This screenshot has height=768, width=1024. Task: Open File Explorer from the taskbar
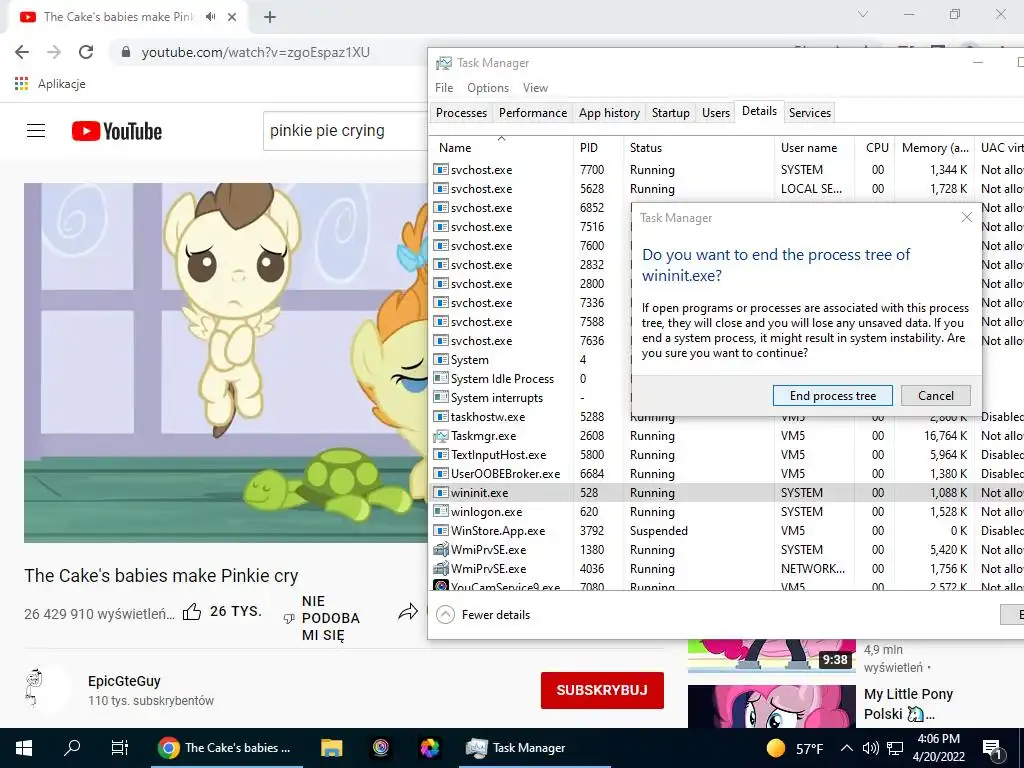click(x=332, y=748)
